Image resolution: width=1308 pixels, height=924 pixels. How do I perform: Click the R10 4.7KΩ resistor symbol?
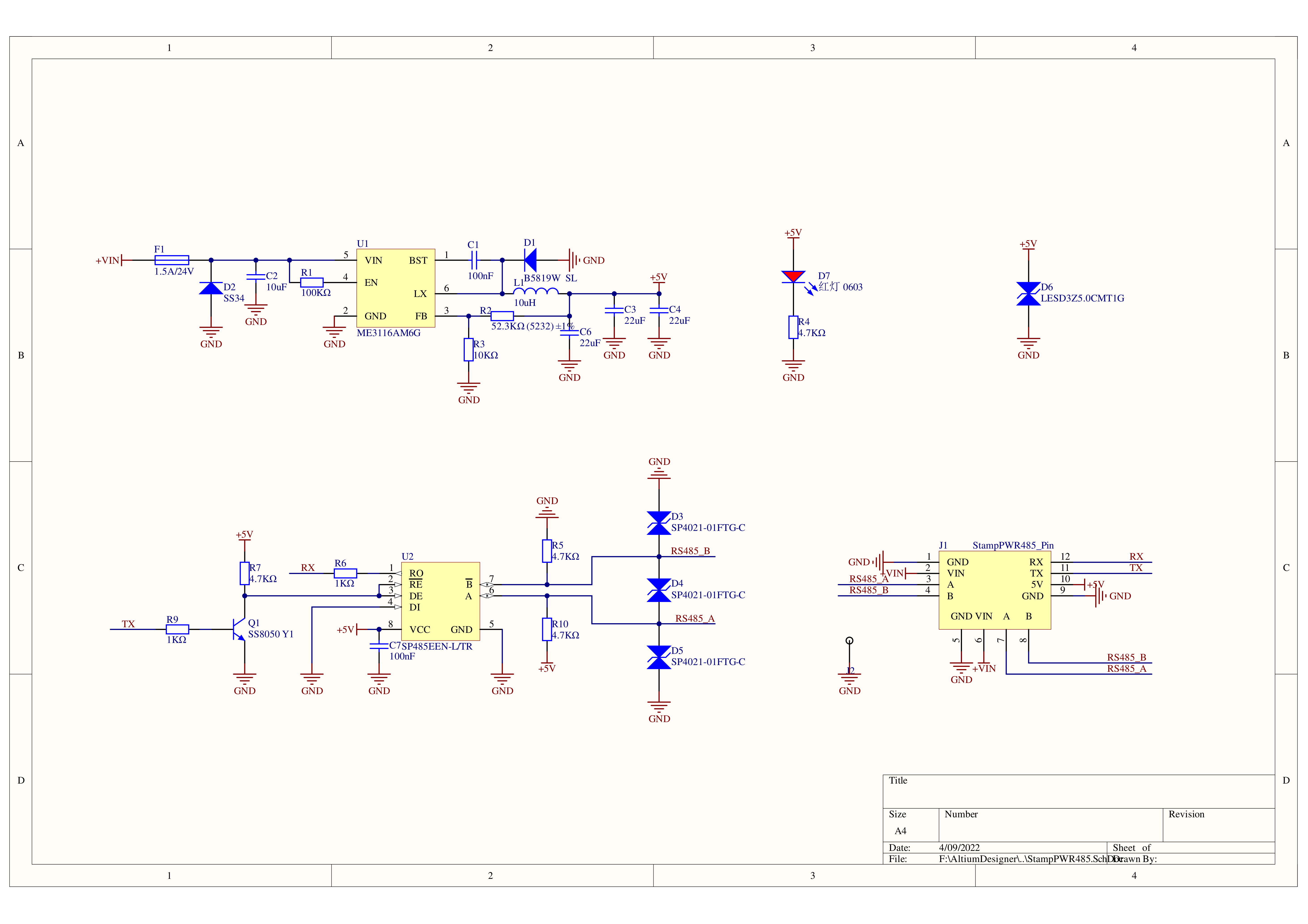[547, 629]
